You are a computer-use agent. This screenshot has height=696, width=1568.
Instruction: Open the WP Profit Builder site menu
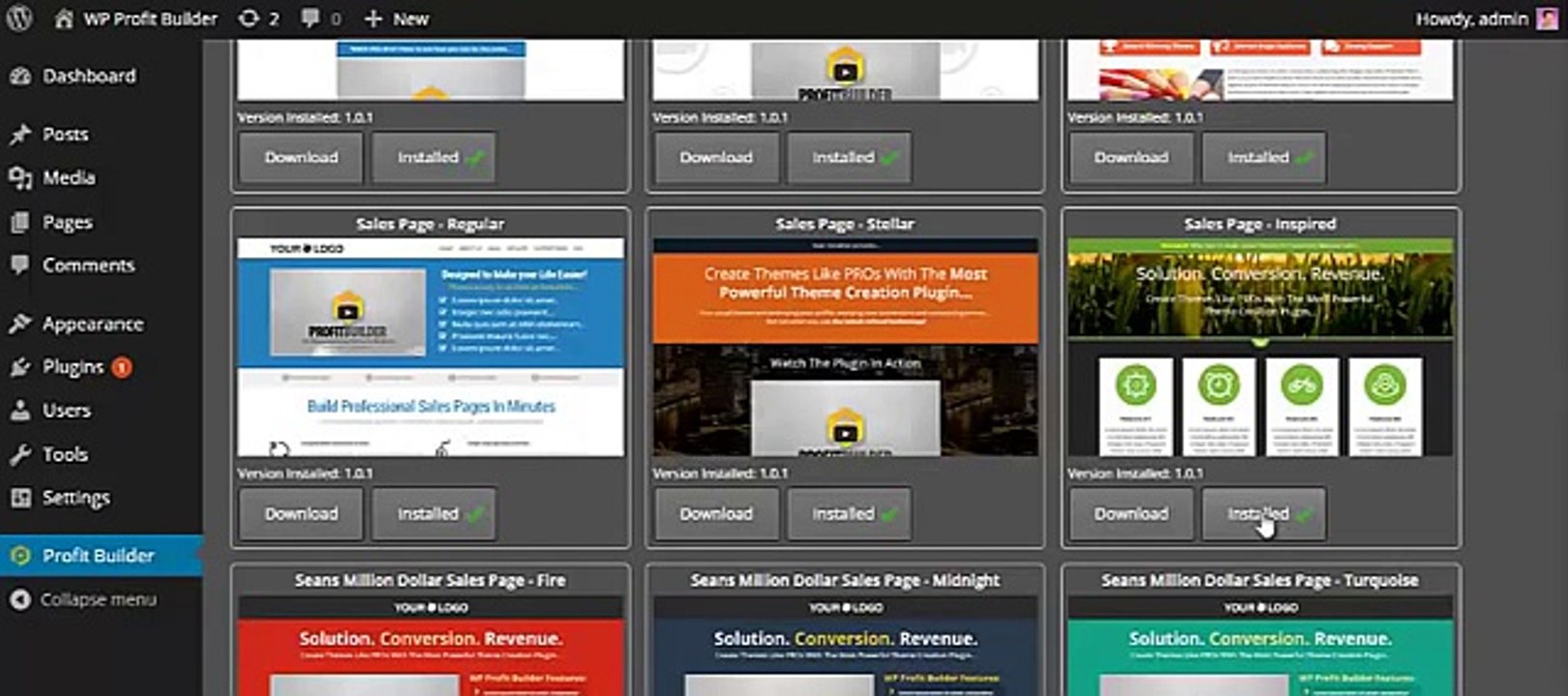coord(136,18)
